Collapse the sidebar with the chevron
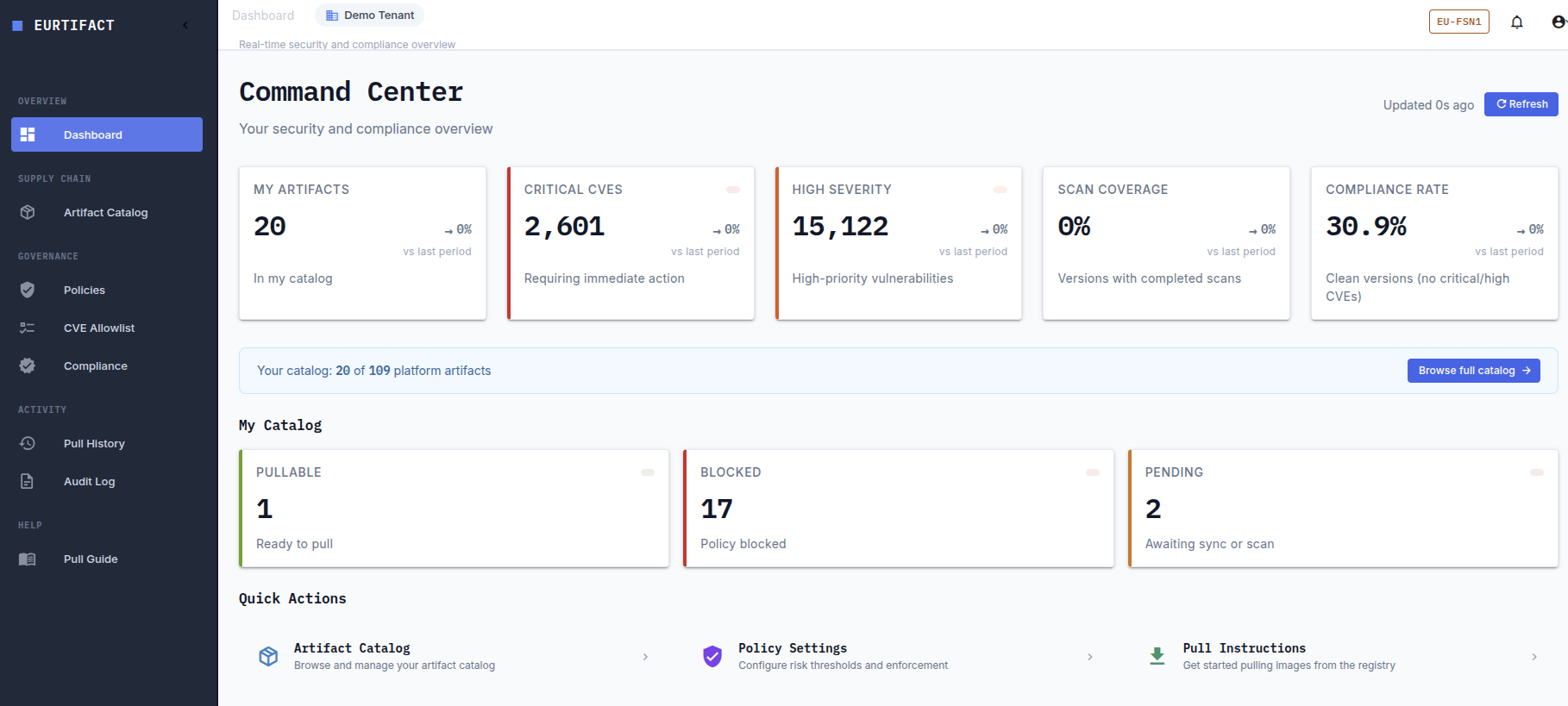 185,25
